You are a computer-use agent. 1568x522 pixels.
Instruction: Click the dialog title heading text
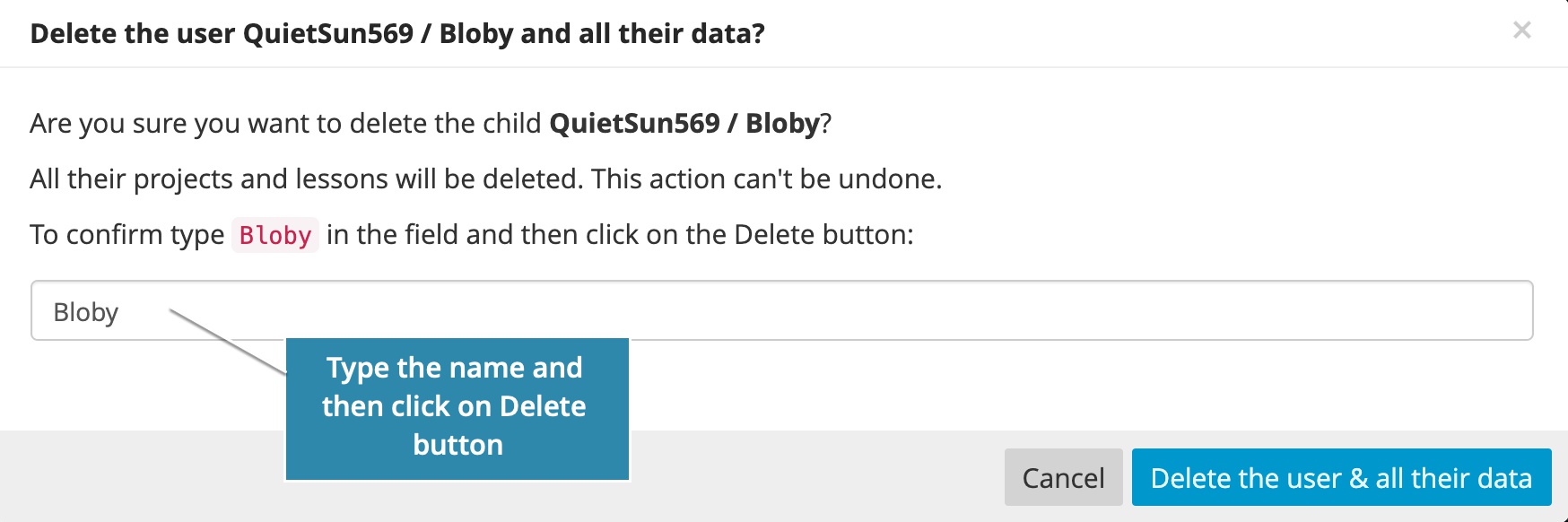(397, 34)
